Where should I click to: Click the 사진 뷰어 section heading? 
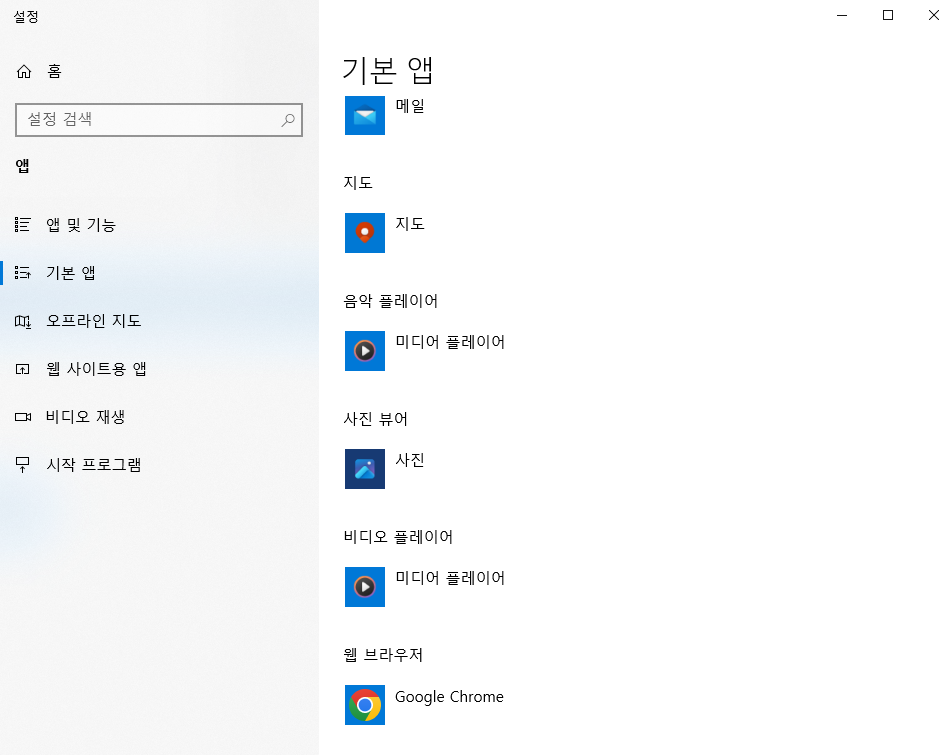tap(375, 419)
